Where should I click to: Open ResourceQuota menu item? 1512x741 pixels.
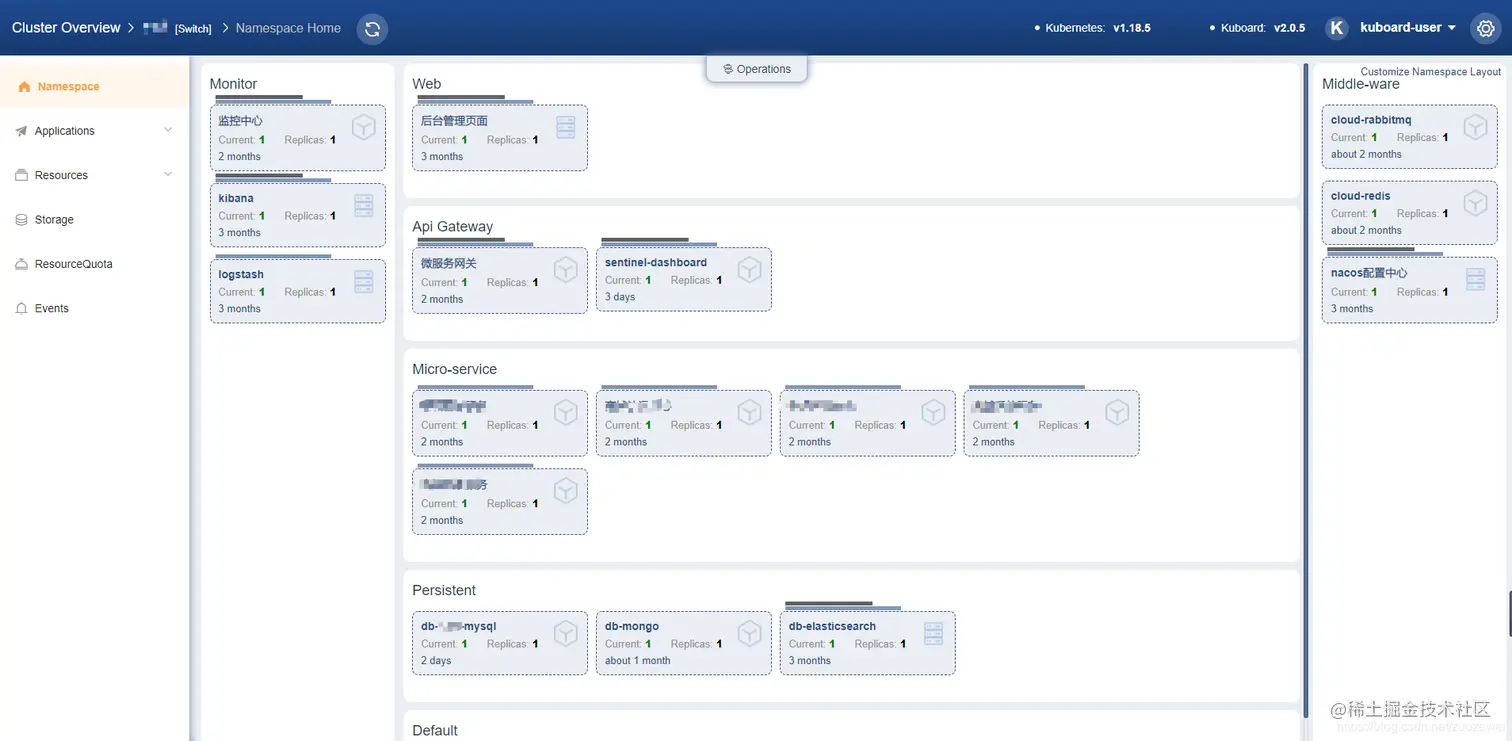coord(94,264)
